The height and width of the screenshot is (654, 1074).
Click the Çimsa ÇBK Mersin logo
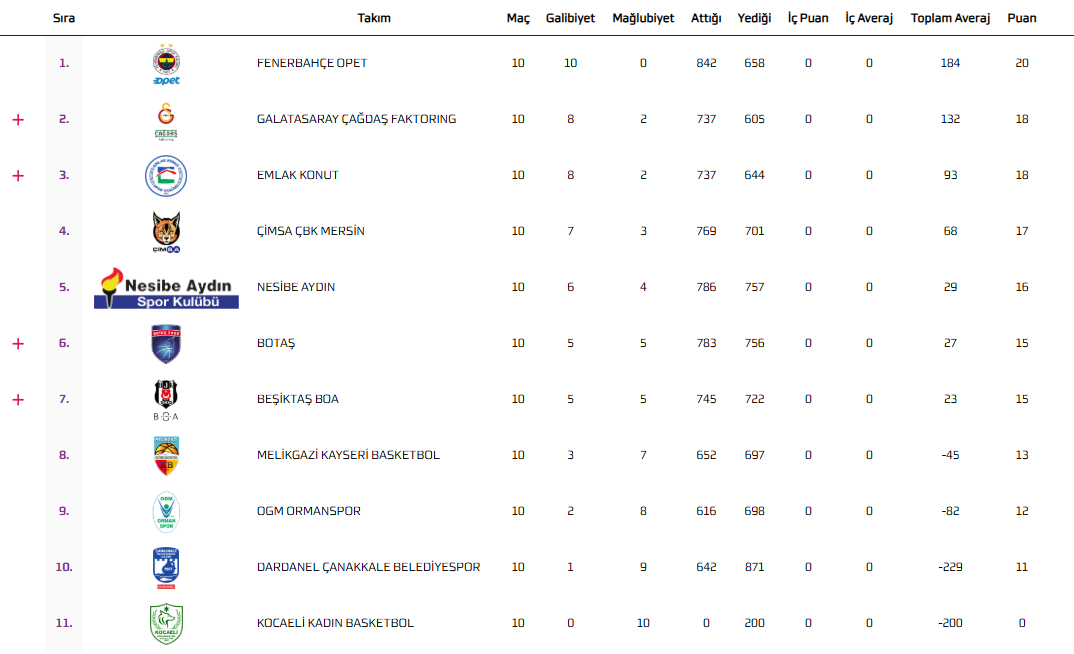[166, 232]
